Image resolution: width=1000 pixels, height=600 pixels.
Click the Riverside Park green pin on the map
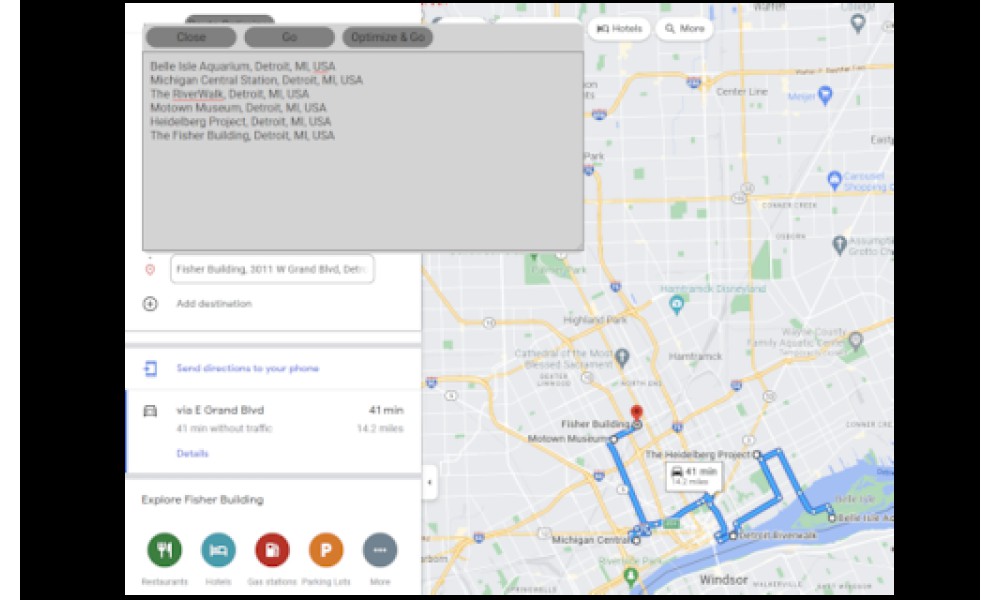click(631, 576)
